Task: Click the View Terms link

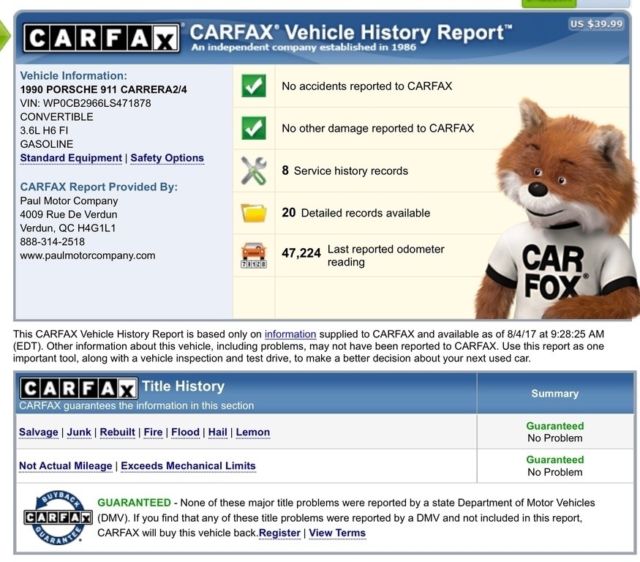Action: click(x=337, y=533)
